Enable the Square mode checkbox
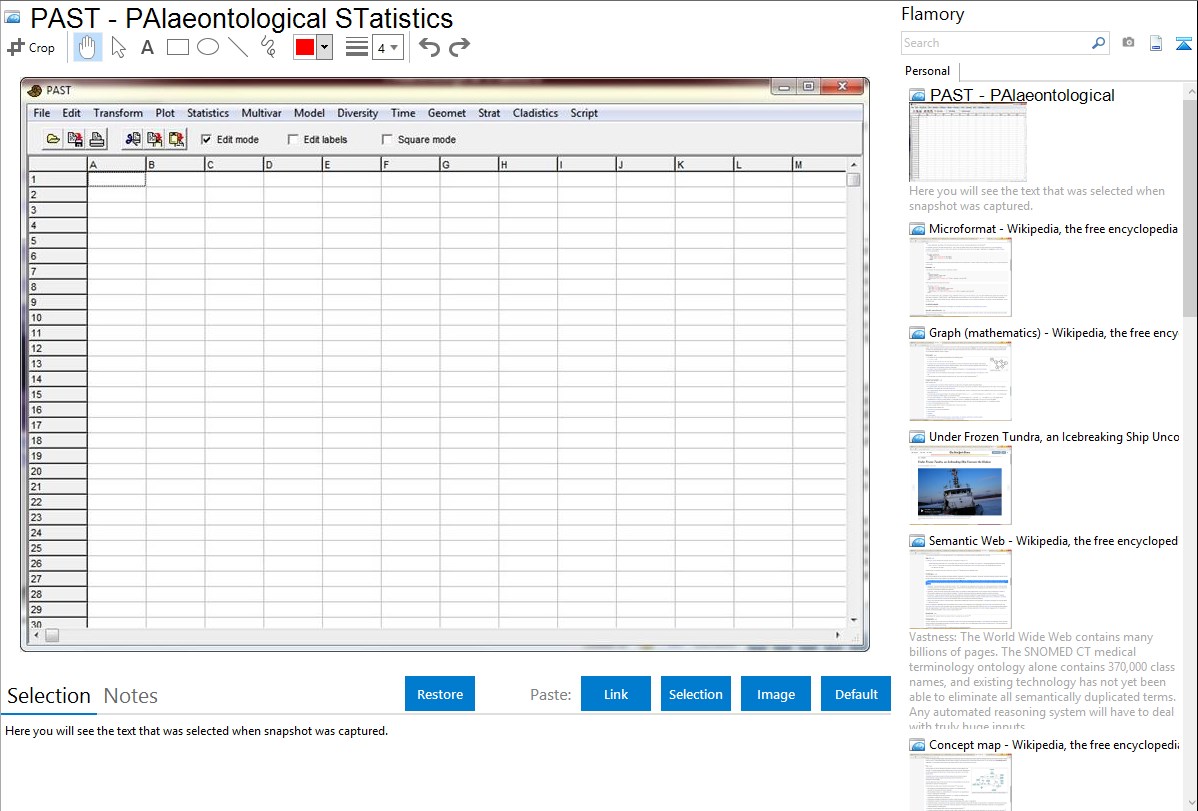The image size is (1198, 811). (x=388, y=140)
